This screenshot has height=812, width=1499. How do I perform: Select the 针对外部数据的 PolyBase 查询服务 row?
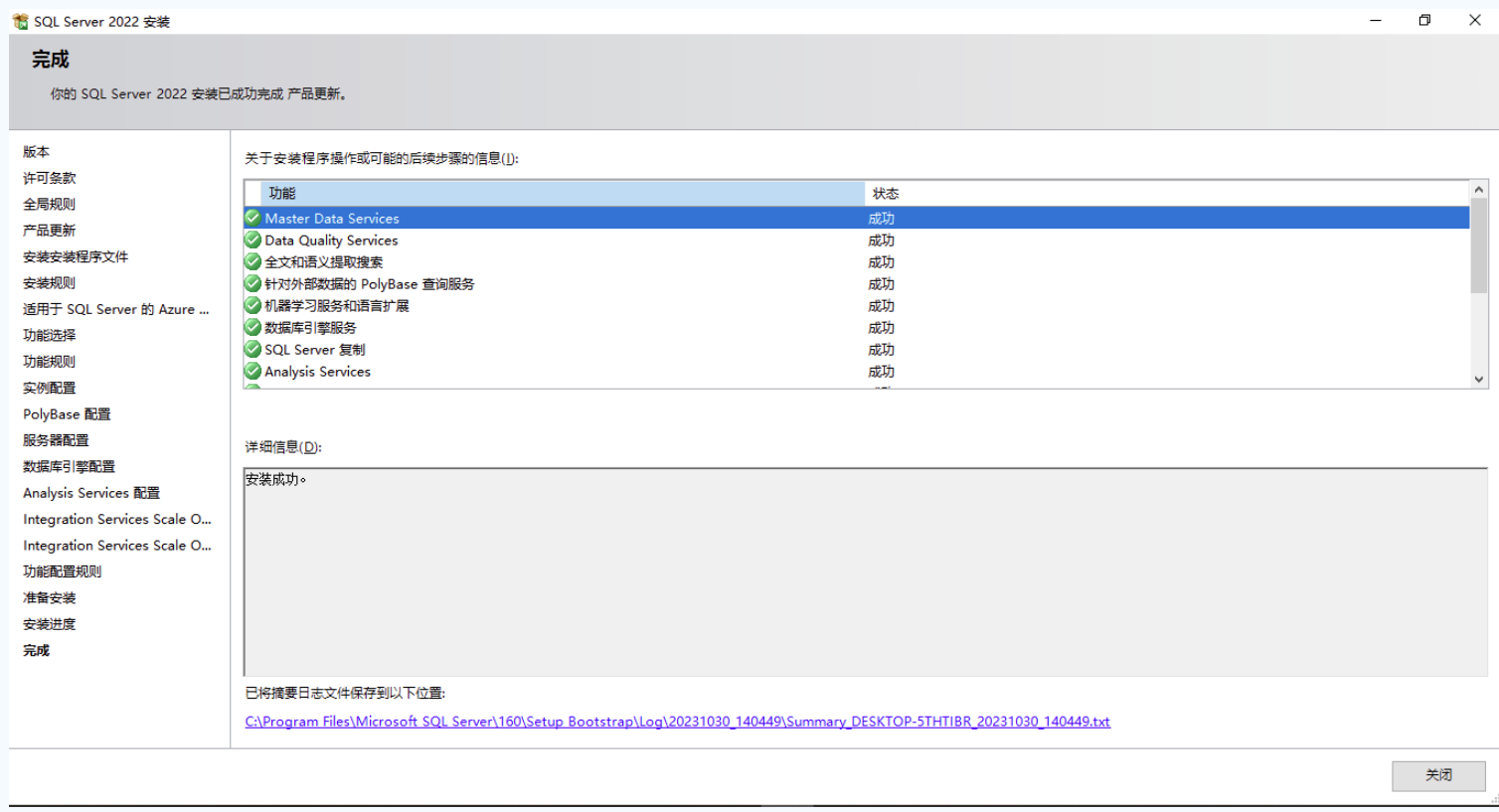pyautogui.click(x=857, y=283)
